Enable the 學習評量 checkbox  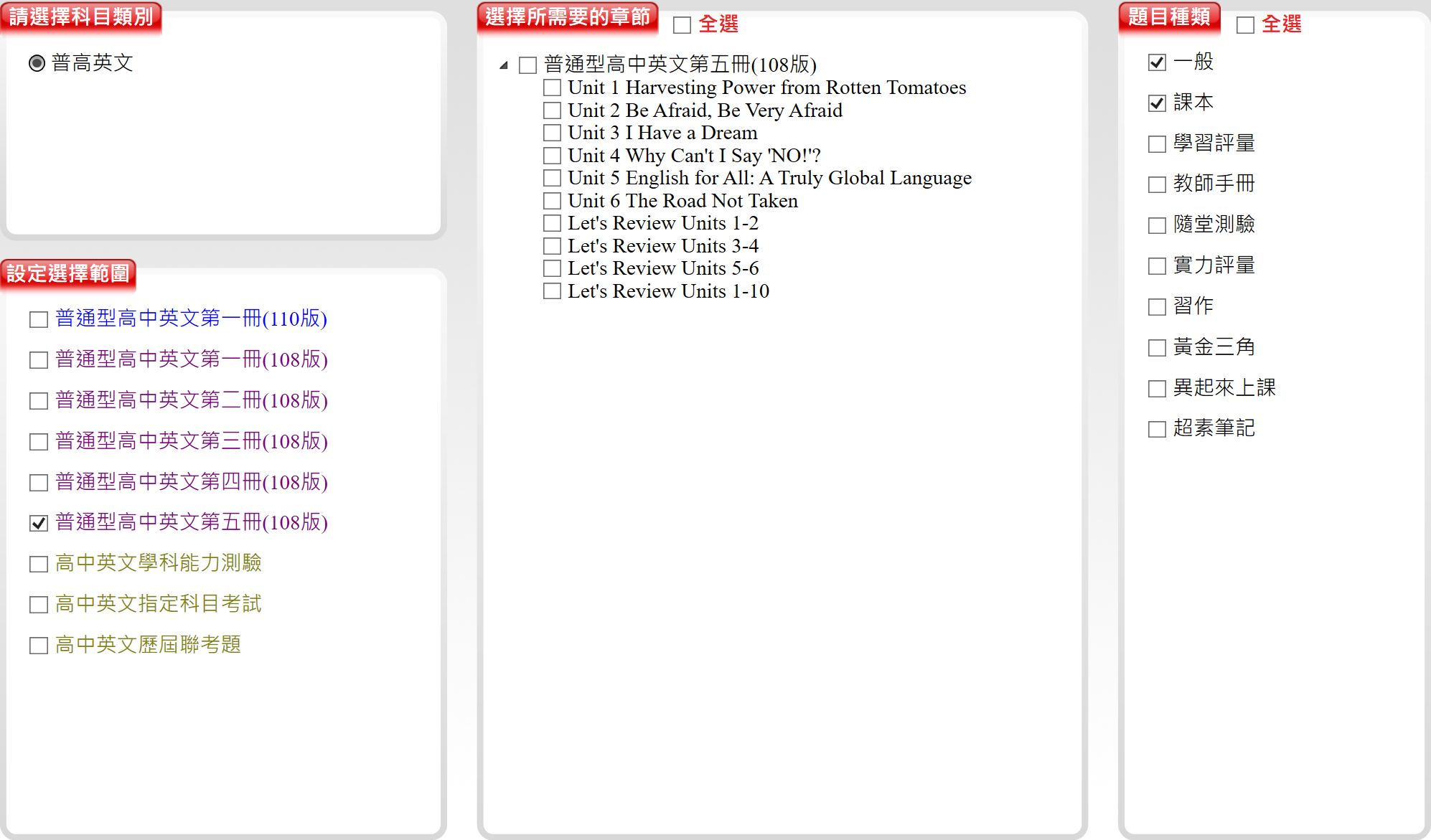(x=1157, y=144)
